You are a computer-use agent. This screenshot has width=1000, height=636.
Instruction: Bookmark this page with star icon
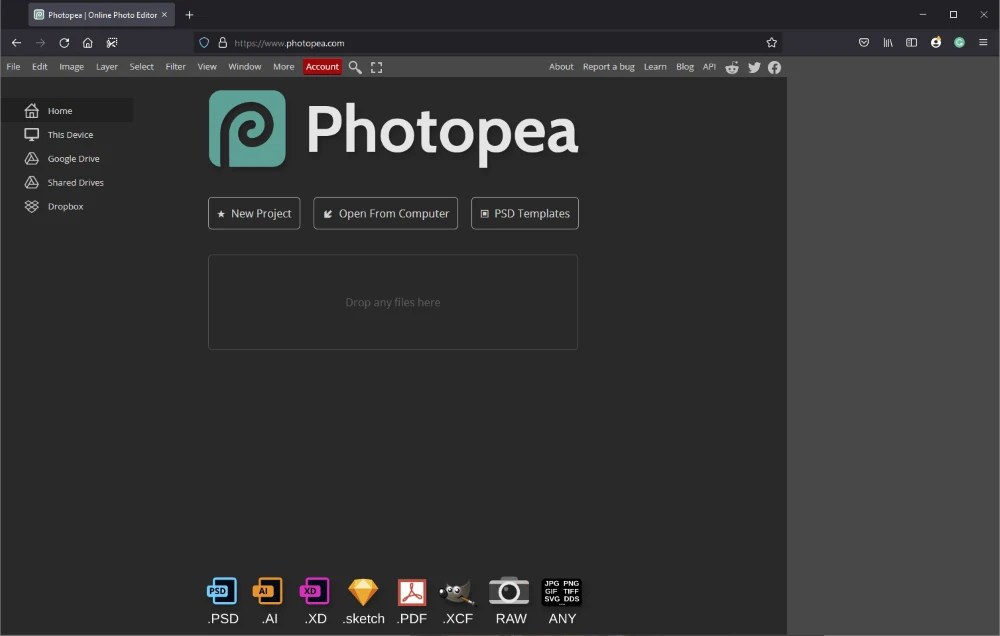click(x=772, y=43)
